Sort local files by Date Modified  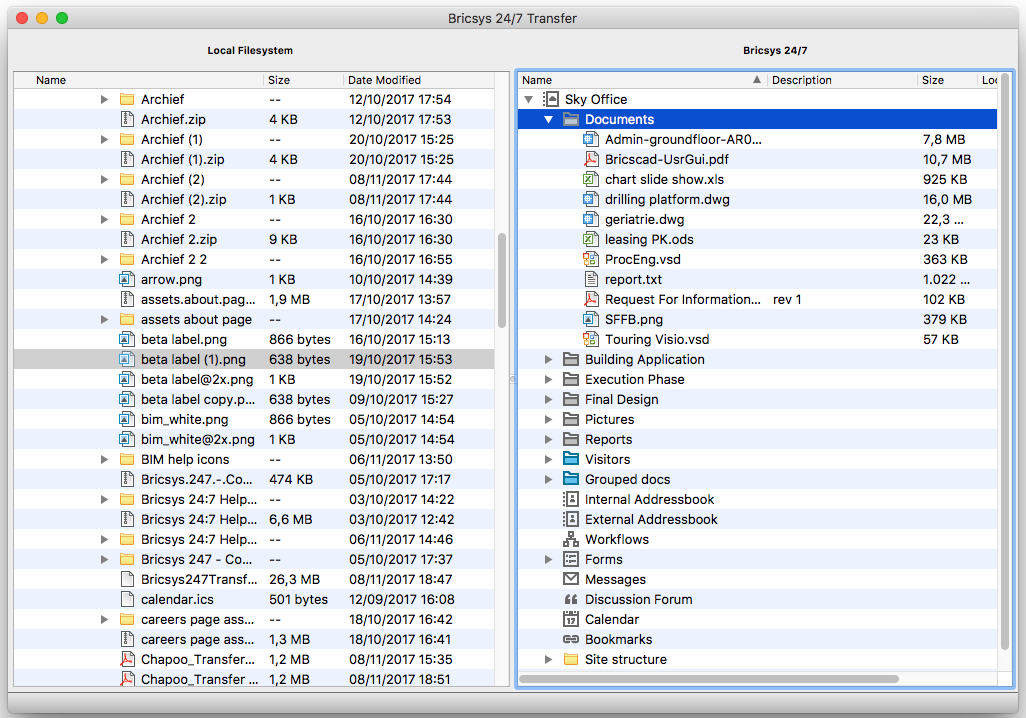(x=419, y=80)
